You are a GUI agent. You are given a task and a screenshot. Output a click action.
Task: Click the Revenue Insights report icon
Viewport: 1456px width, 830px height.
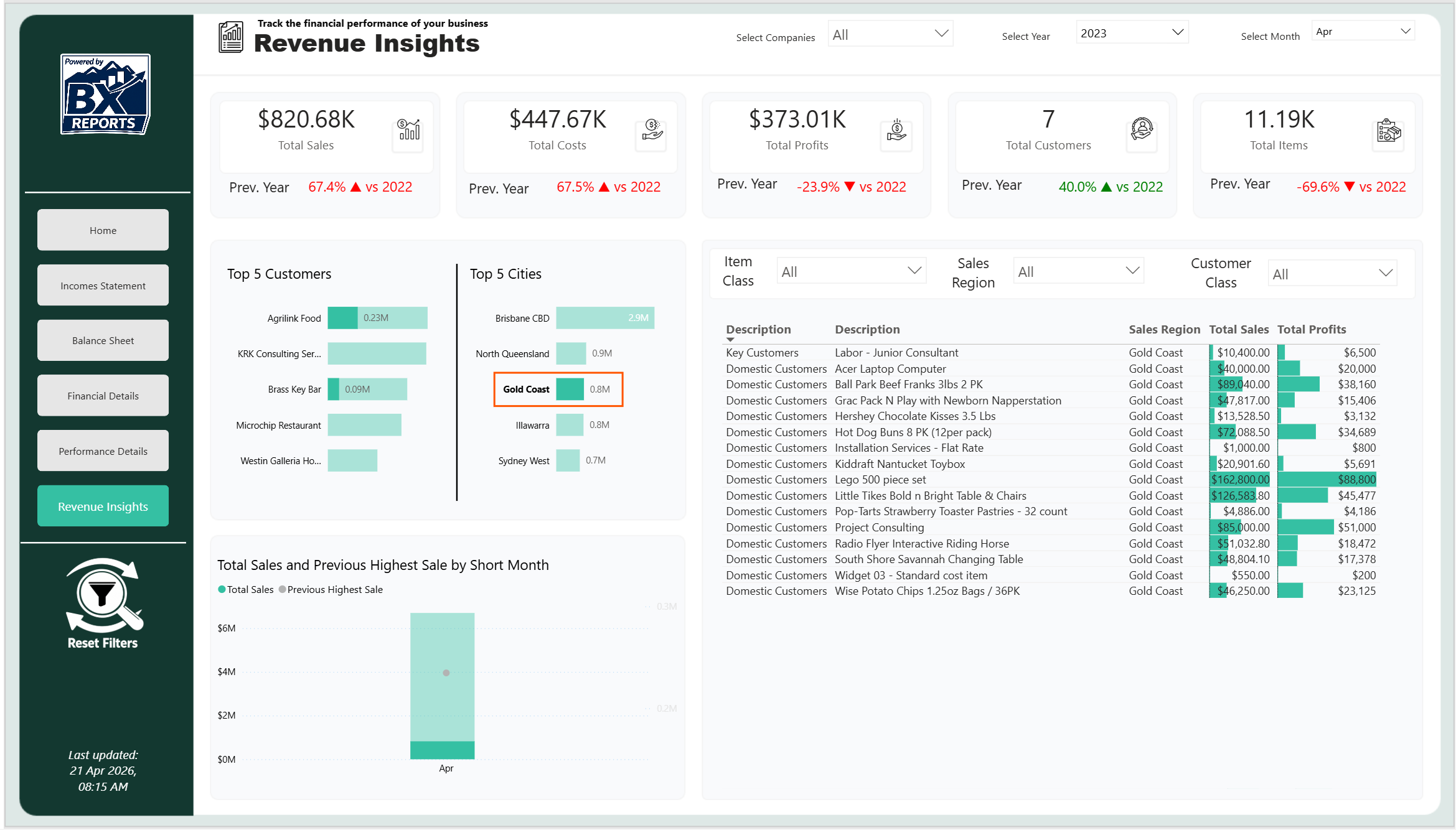[x=231, y=37]
